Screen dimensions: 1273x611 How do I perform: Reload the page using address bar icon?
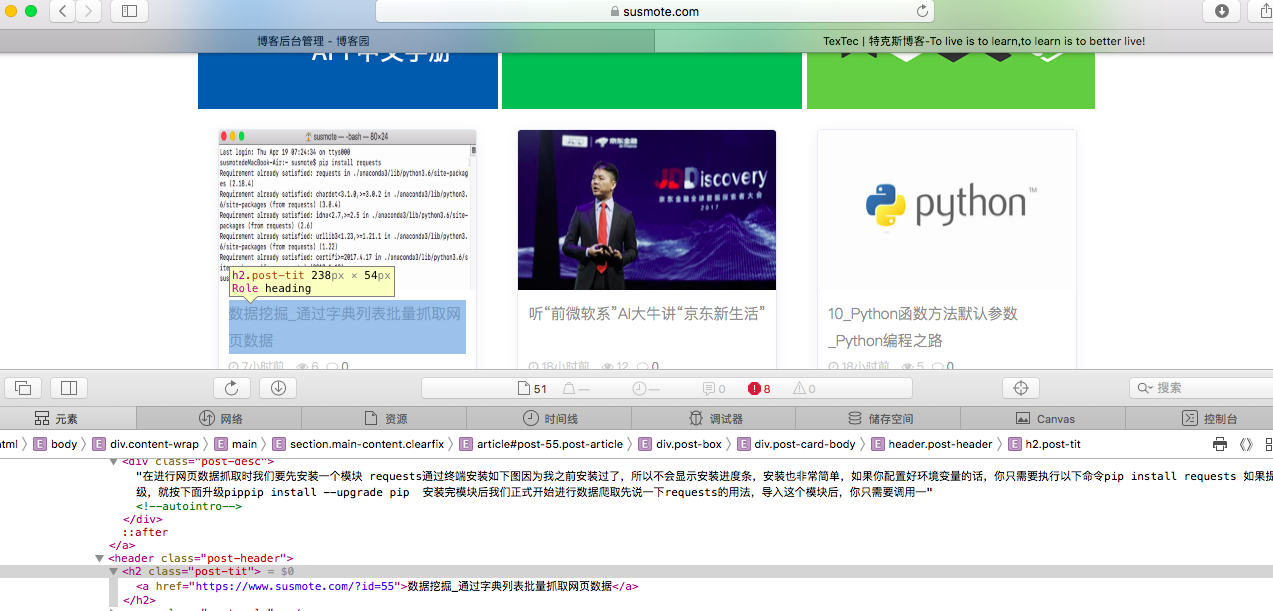click(922, 11)
